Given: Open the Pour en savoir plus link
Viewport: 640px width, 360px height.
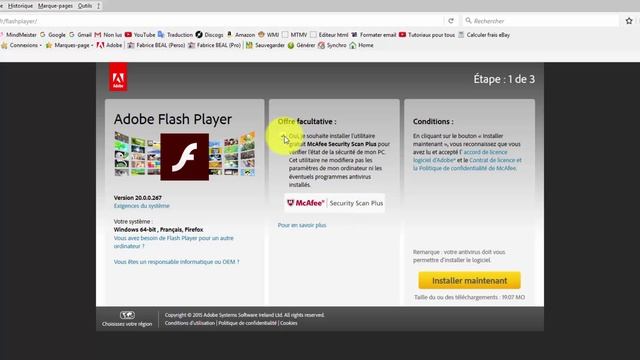Looking at the screenshot, I should pyautogui.click(x=302, y=225).
